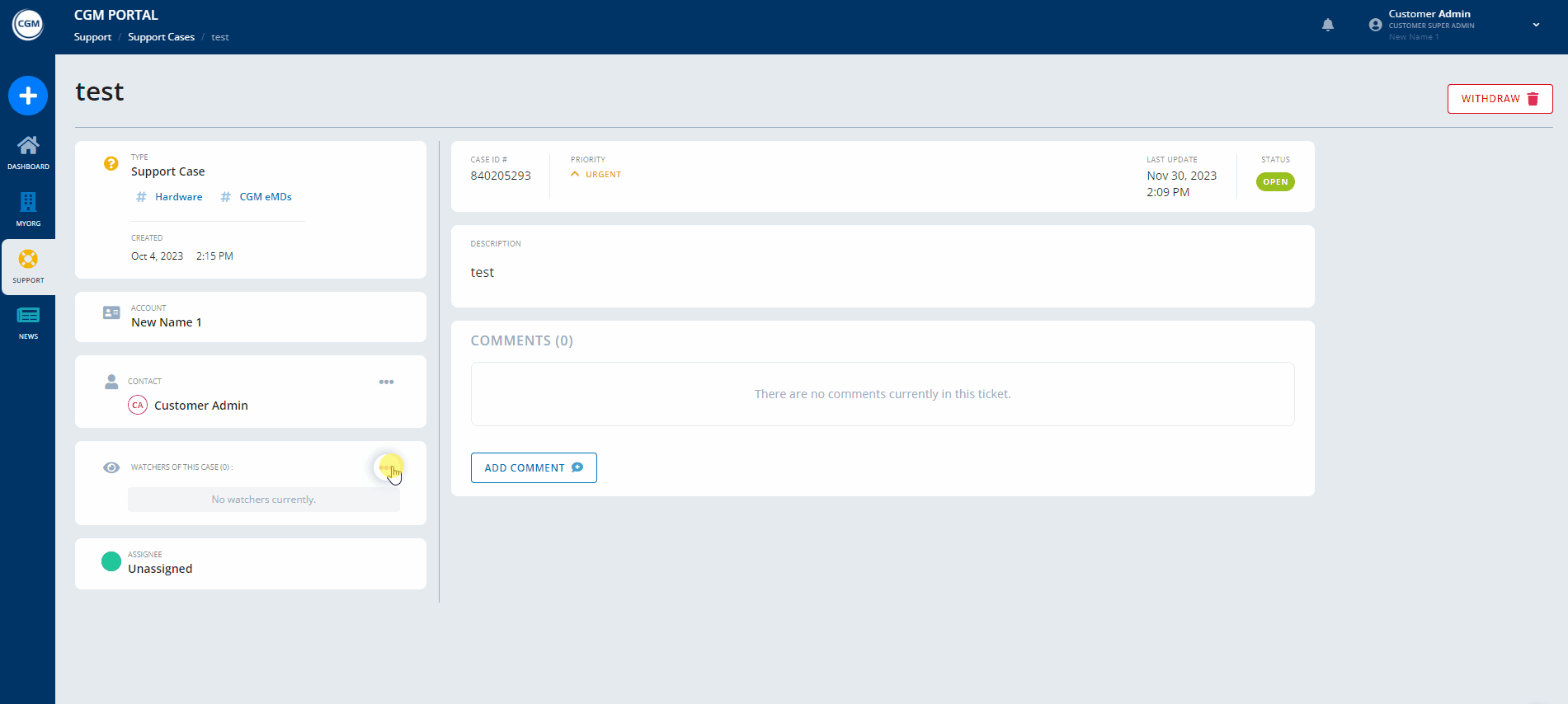Select the CGM eMDs tag
The image size is (1568, 704).
265,197
